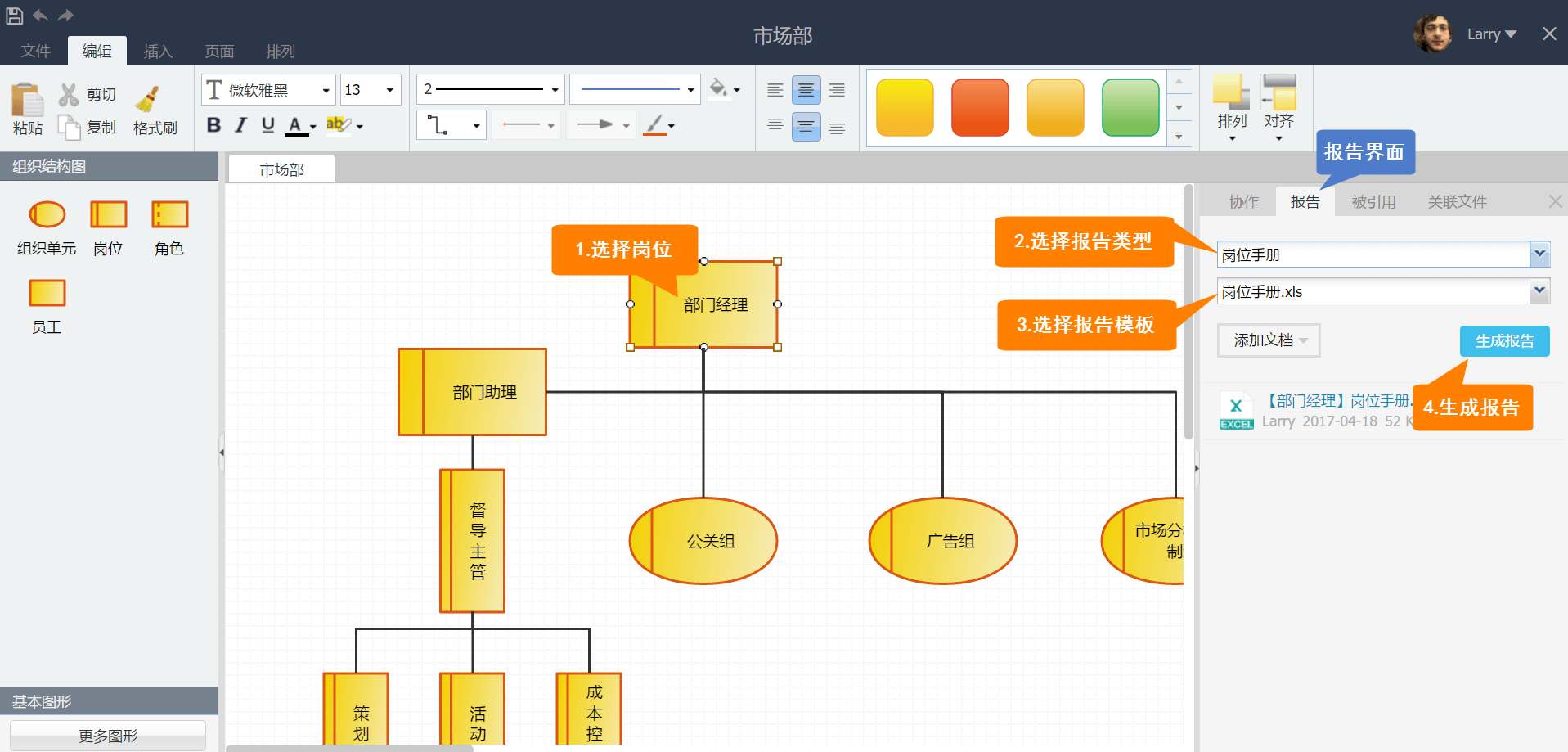Apply the green style swatch

(1130, 107)
